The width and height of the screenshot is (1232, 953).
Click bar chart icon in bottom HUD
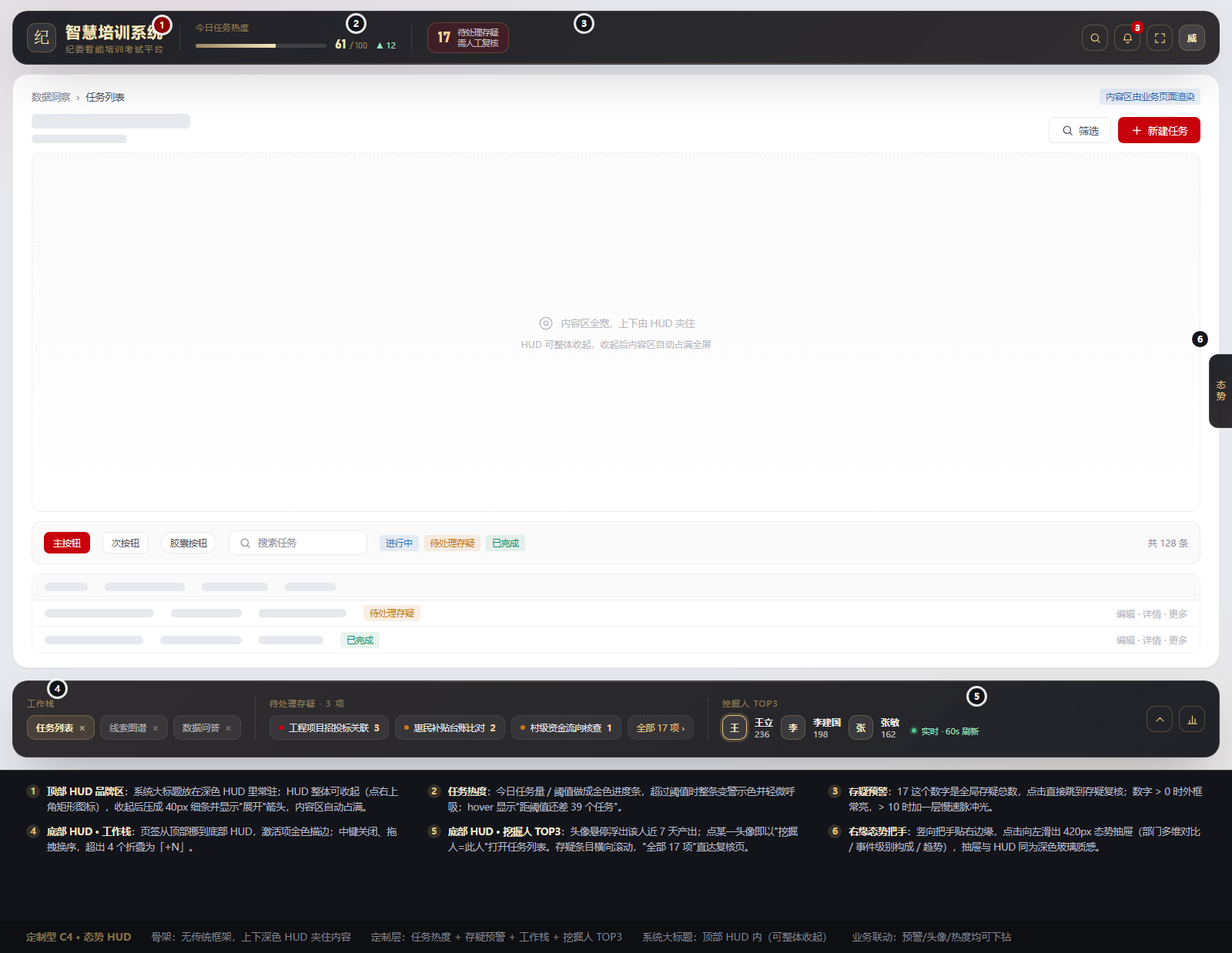pos(1192,719)
